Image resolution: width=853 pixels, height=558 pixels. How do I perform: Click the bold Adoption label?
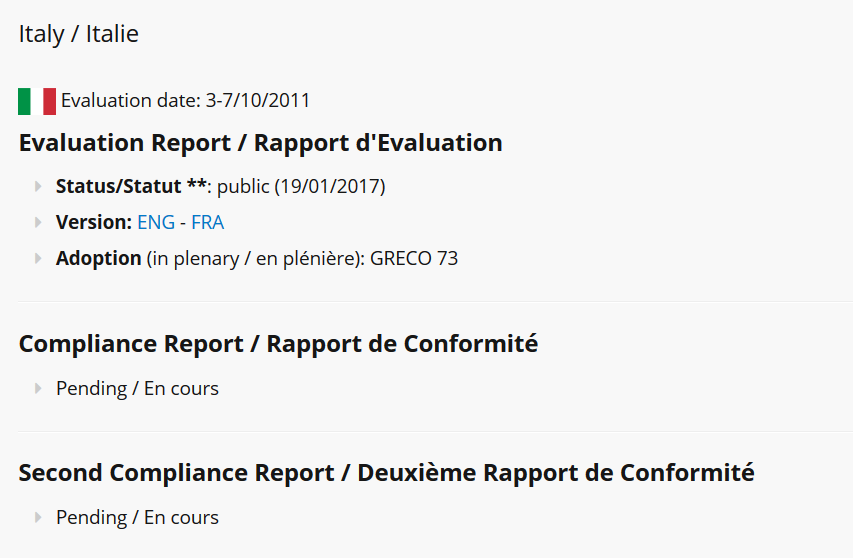click(98, 258)
